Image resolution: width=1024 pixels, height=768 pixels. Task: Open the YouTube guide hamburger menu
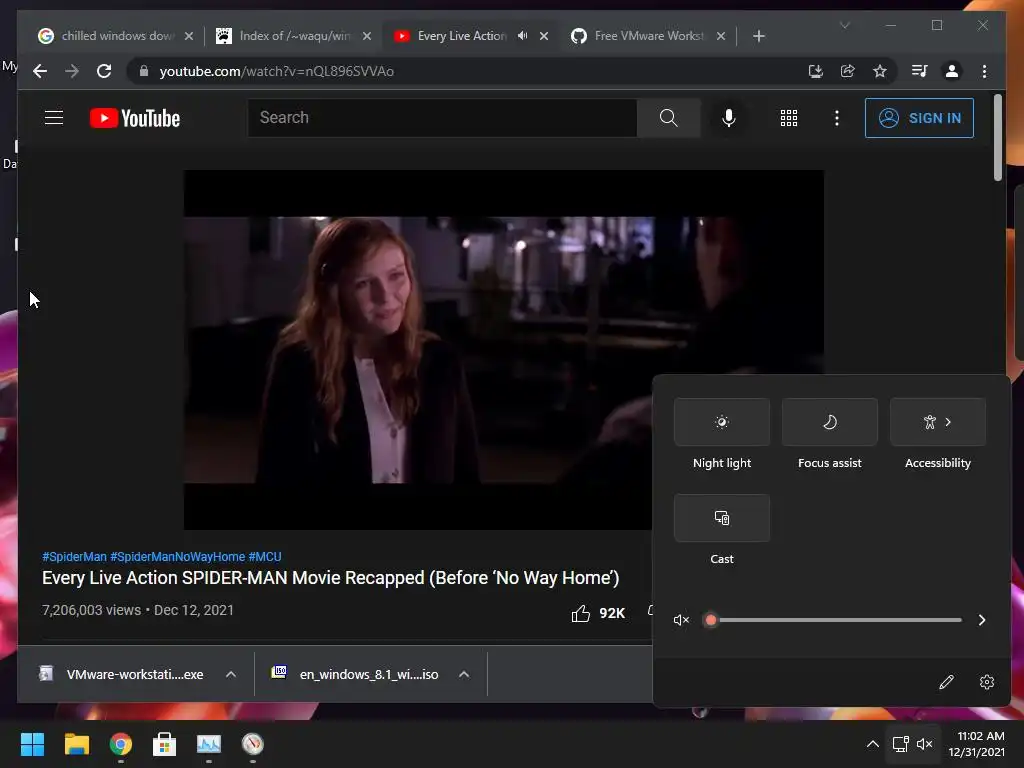pyautogui.click(x=54, y=118)
